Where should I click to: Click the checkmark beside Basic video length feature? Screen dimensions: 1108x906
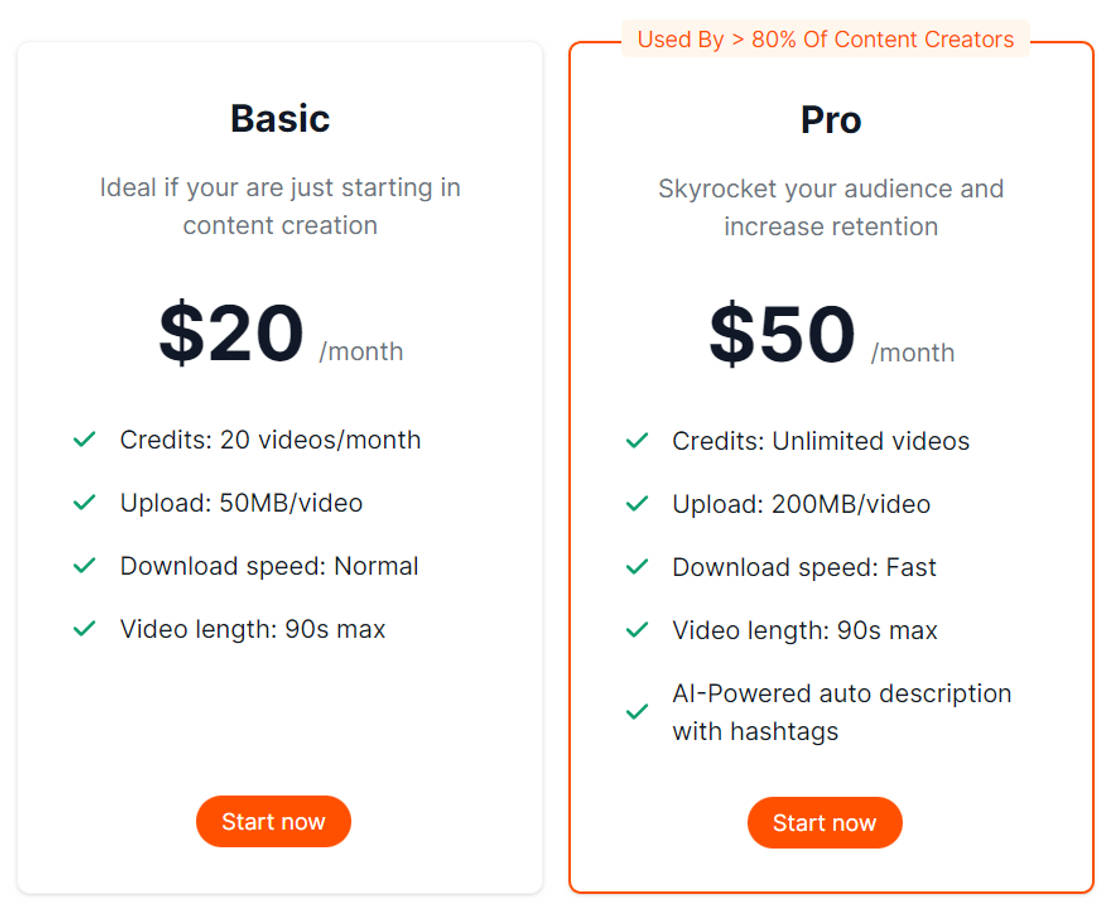click(x=84, y=628)
